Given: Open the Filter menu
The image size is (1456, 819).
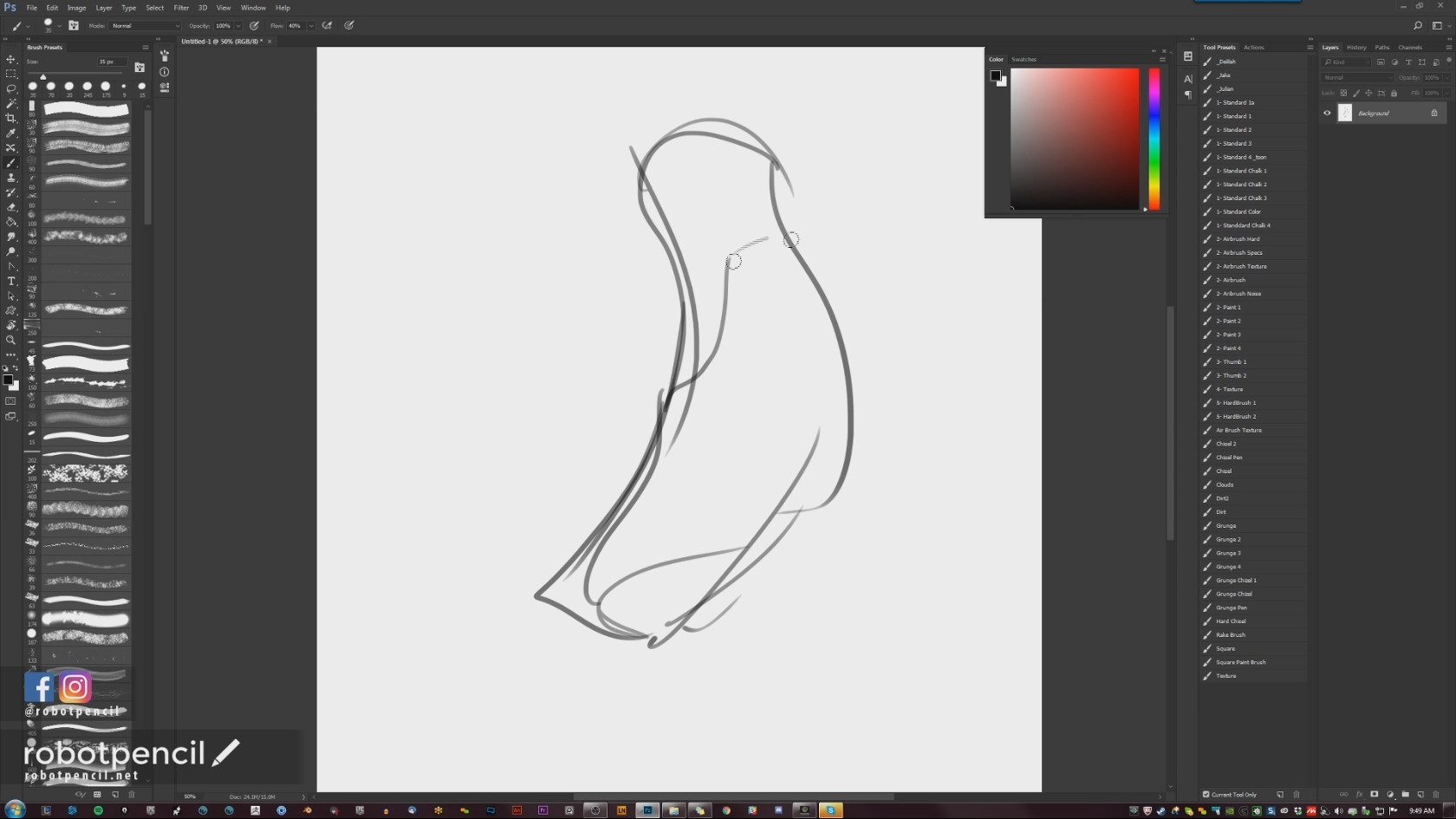Looking at the screenshot, I should [181, 8].
